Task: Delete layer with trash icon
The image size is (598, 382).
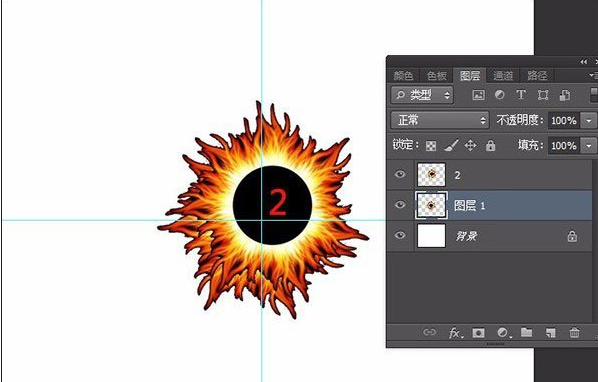Action: point(574,332)
